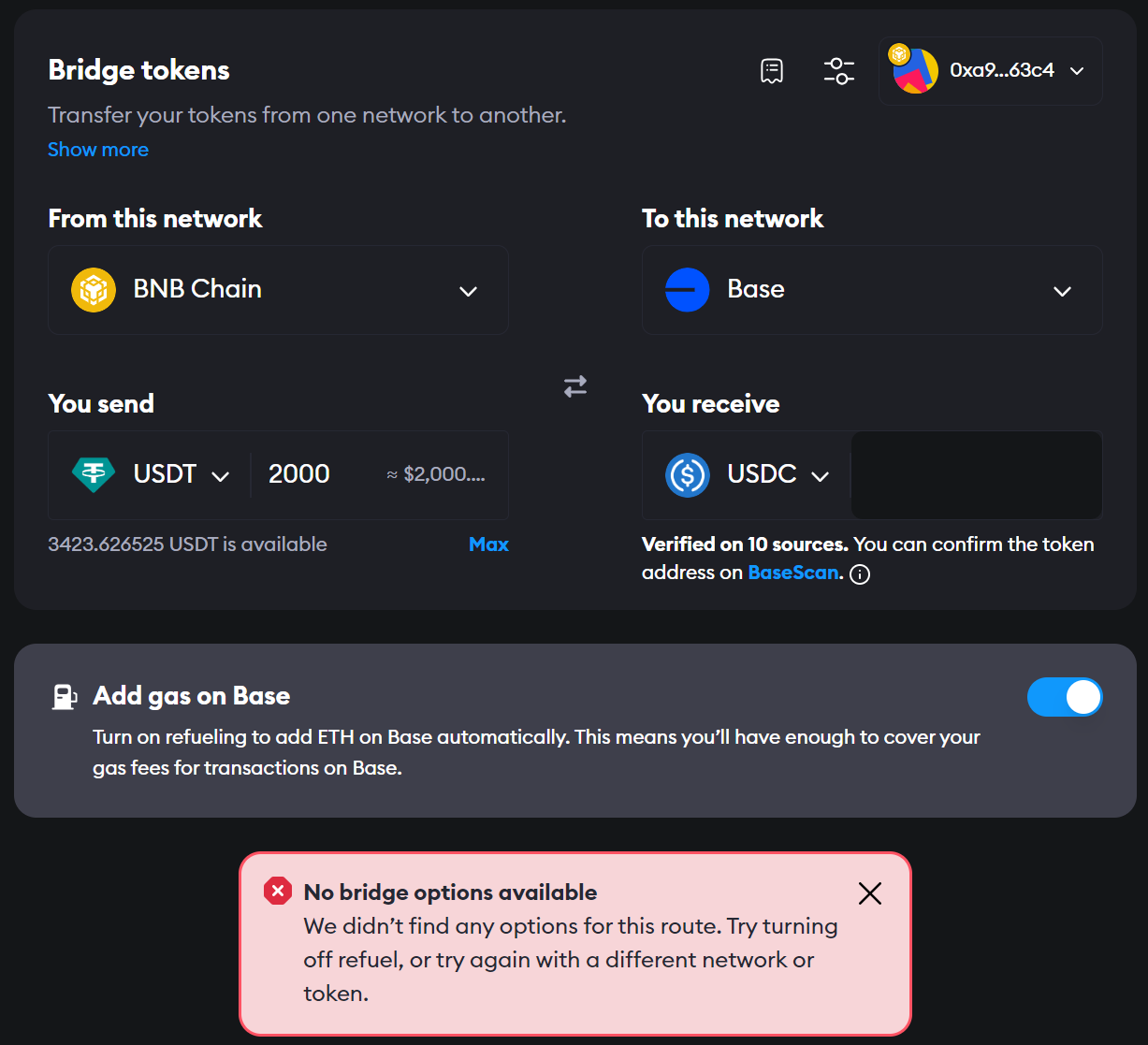Click the Base network logo icon

point(687,290)
